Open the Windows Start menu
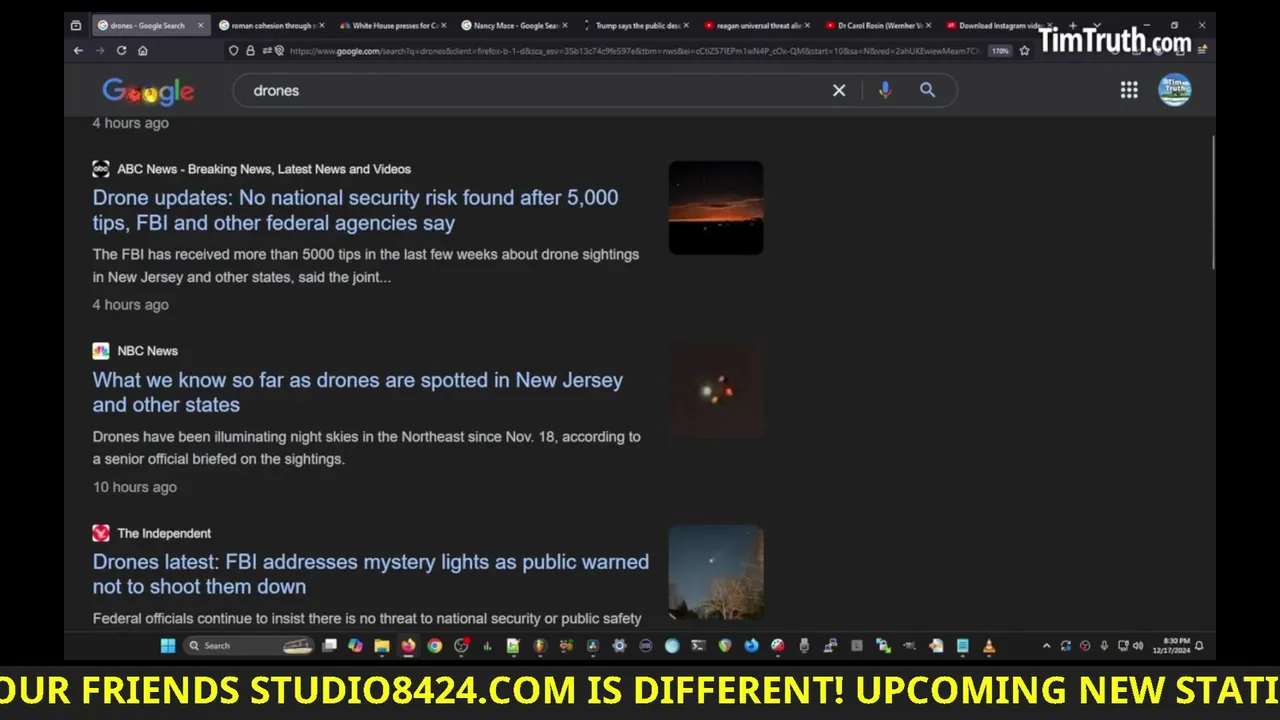The width and height of the screenshot is (1280, 720). coord(167,646)
